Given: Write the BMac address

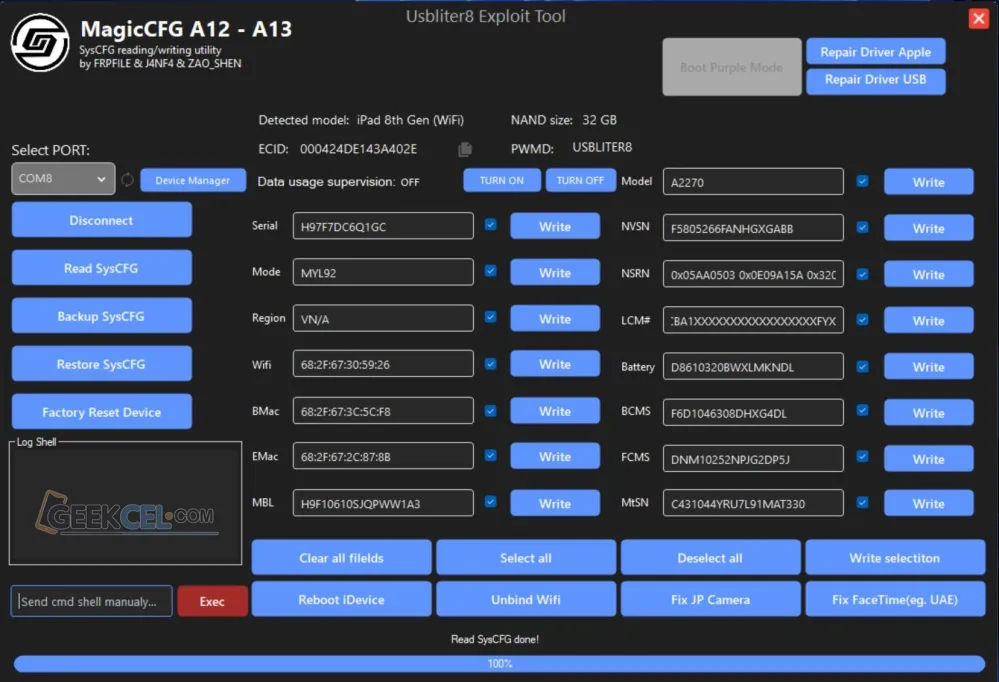Looking at the screenshot, I should click(555, 411).
